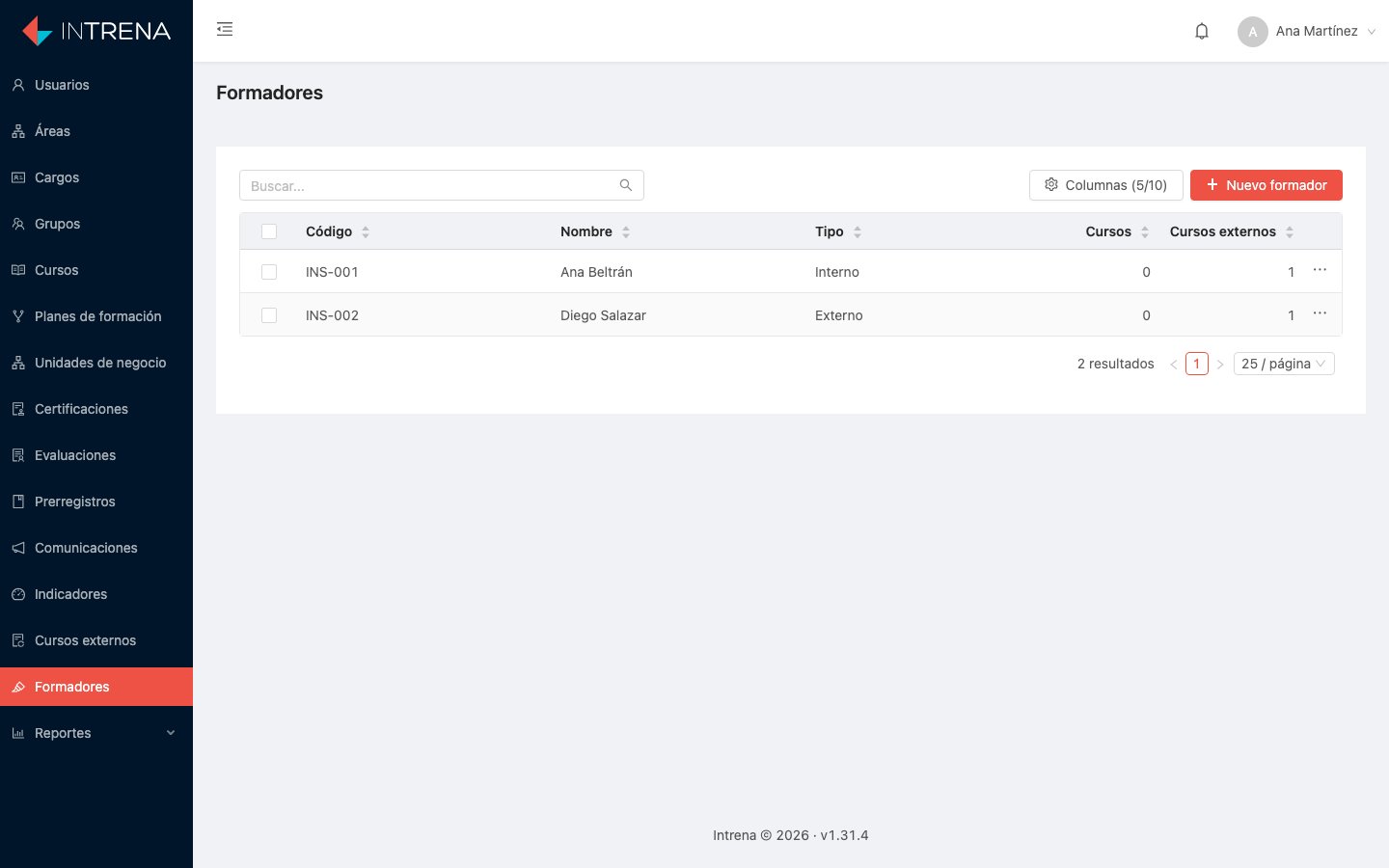Navigate to Certificaciones

point(96,409)
